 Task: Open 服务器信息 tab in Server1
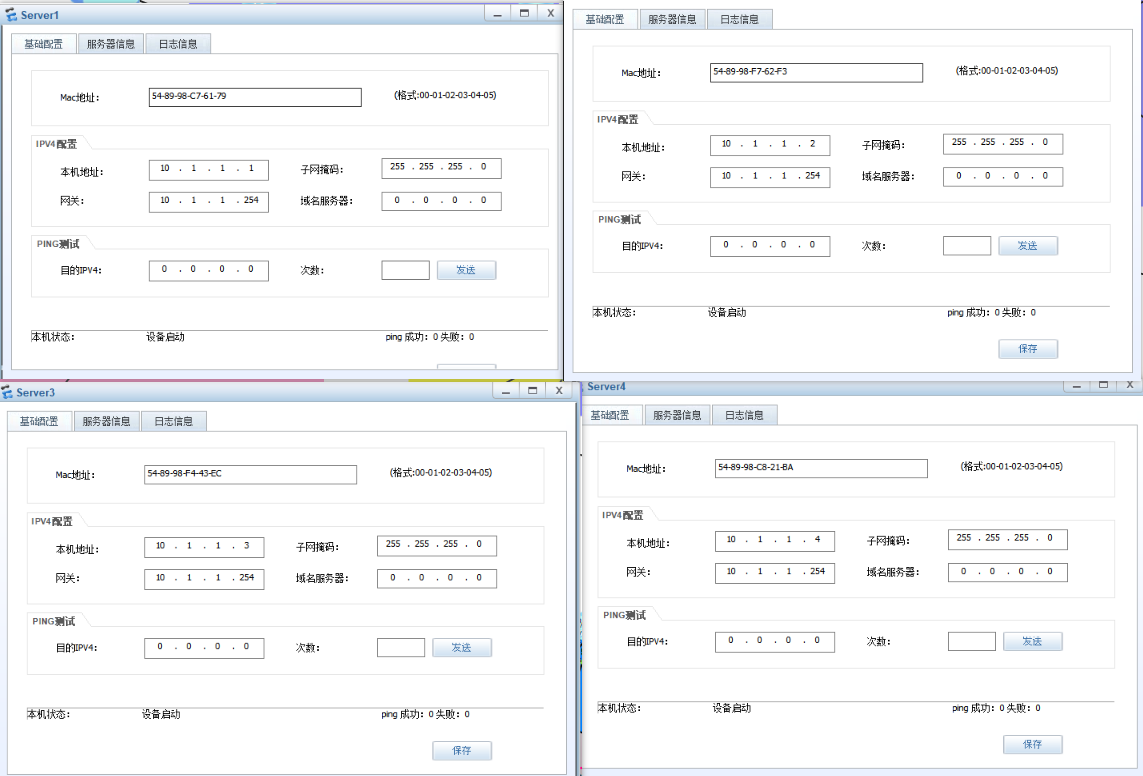[x=110, y=44]
